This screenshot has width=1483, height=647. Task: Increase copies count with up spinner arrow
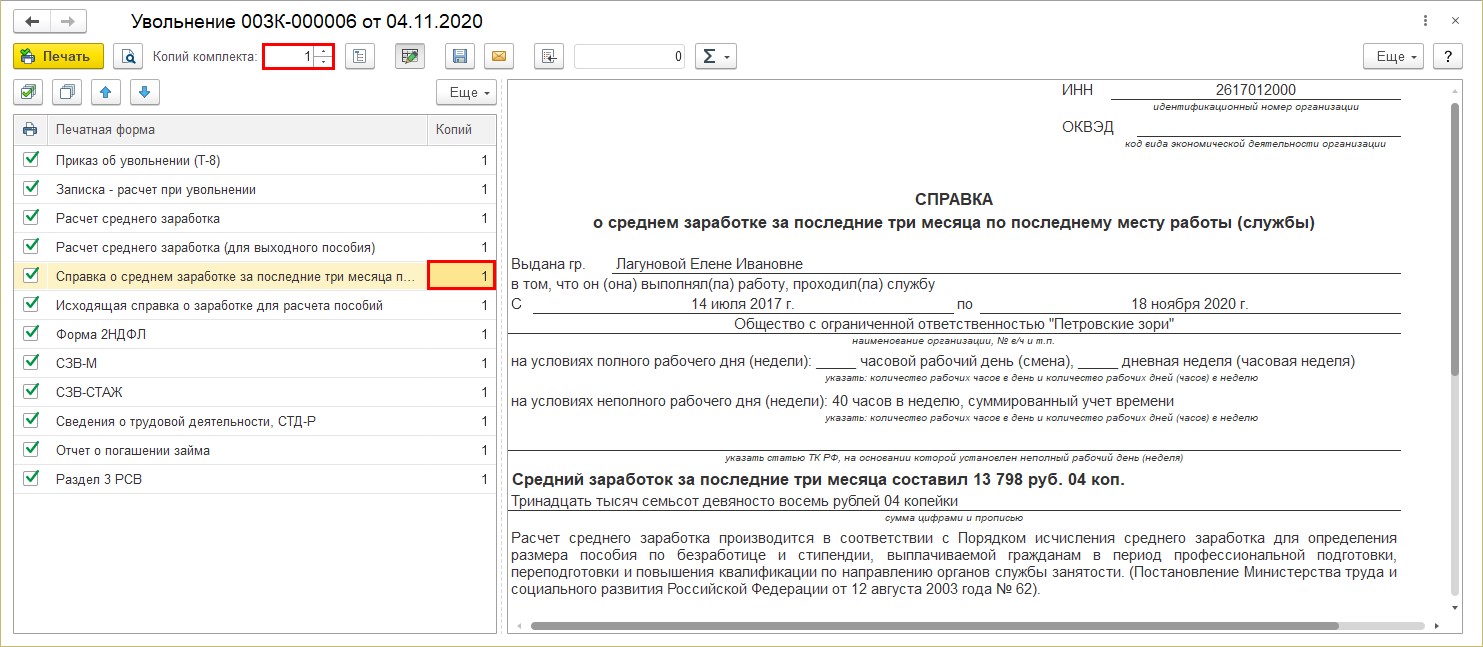coord(323,51)
